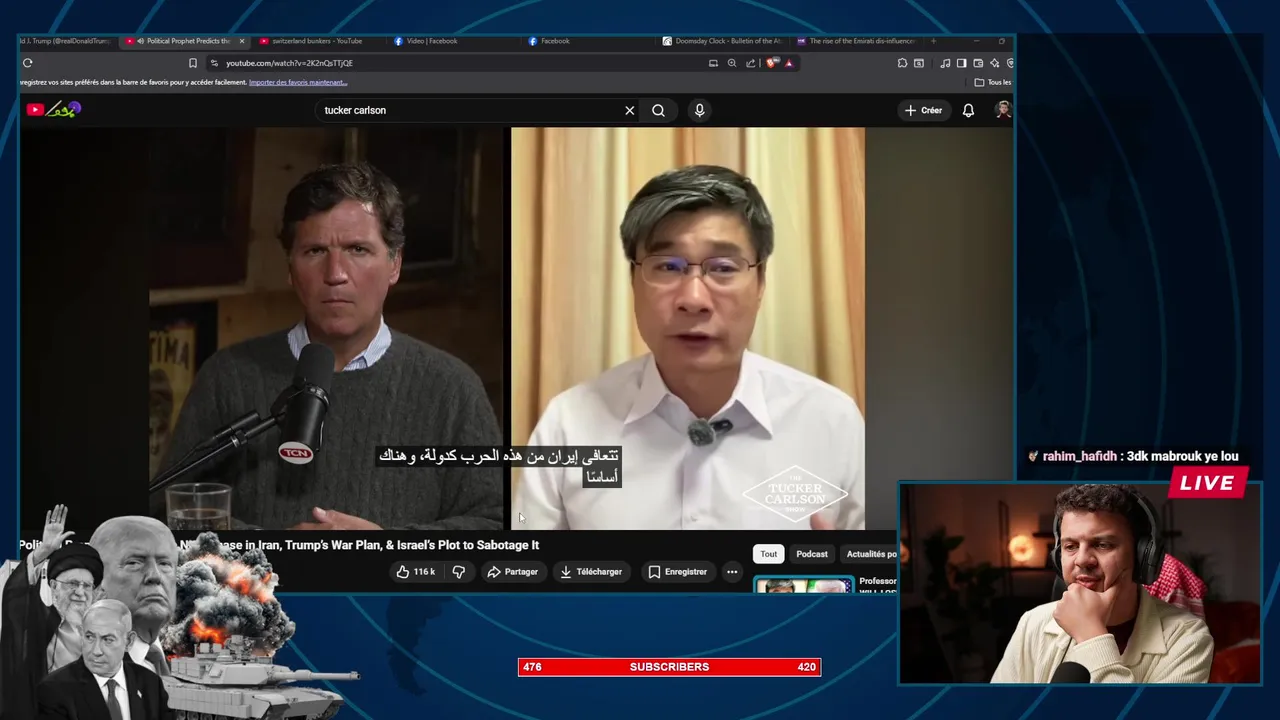Click the YouTube search magnifier button
This screenshot has width=1280, height=720.
658,110
